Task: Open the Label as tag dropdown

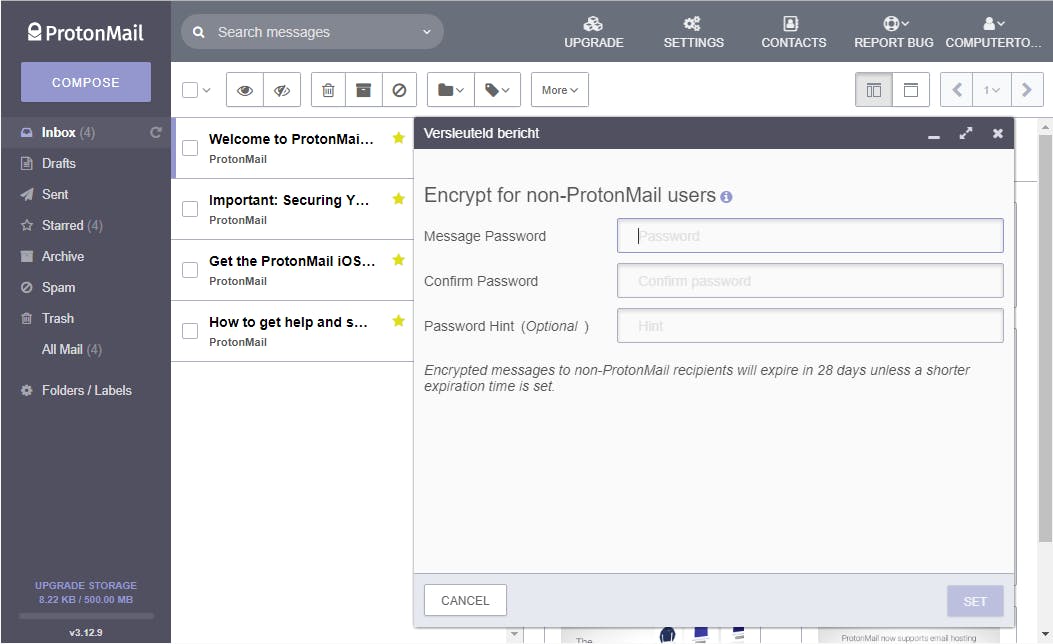Action: tap(498, 90)
